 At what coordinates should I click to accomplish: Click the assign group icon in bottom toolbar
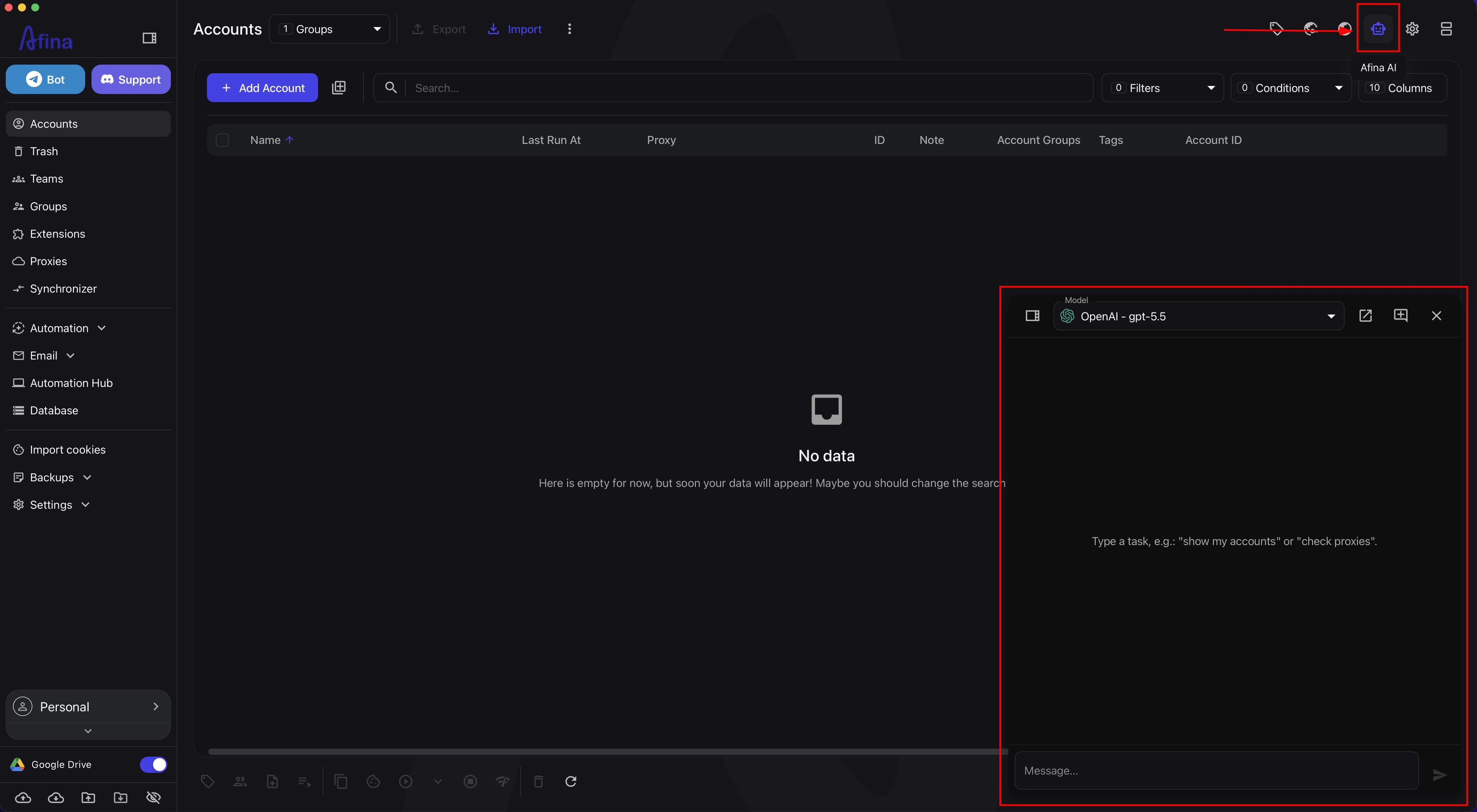coord(240,781)
